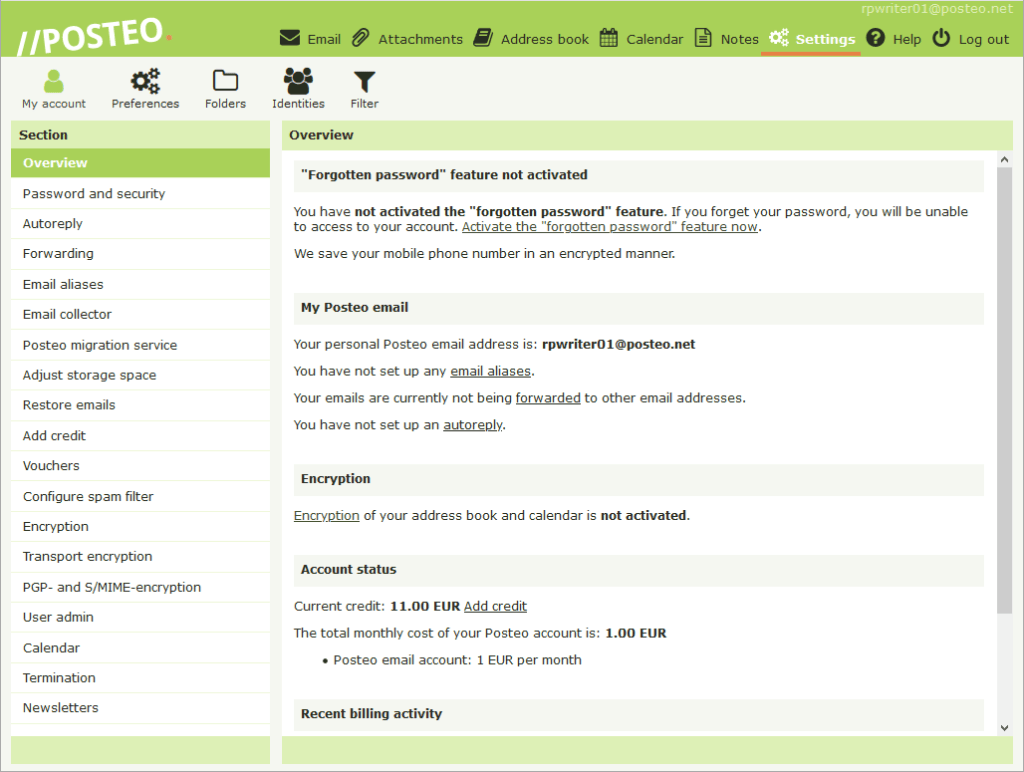Open Adjust storage space section
Screen dimensions: 1024x772
point(140,375)
